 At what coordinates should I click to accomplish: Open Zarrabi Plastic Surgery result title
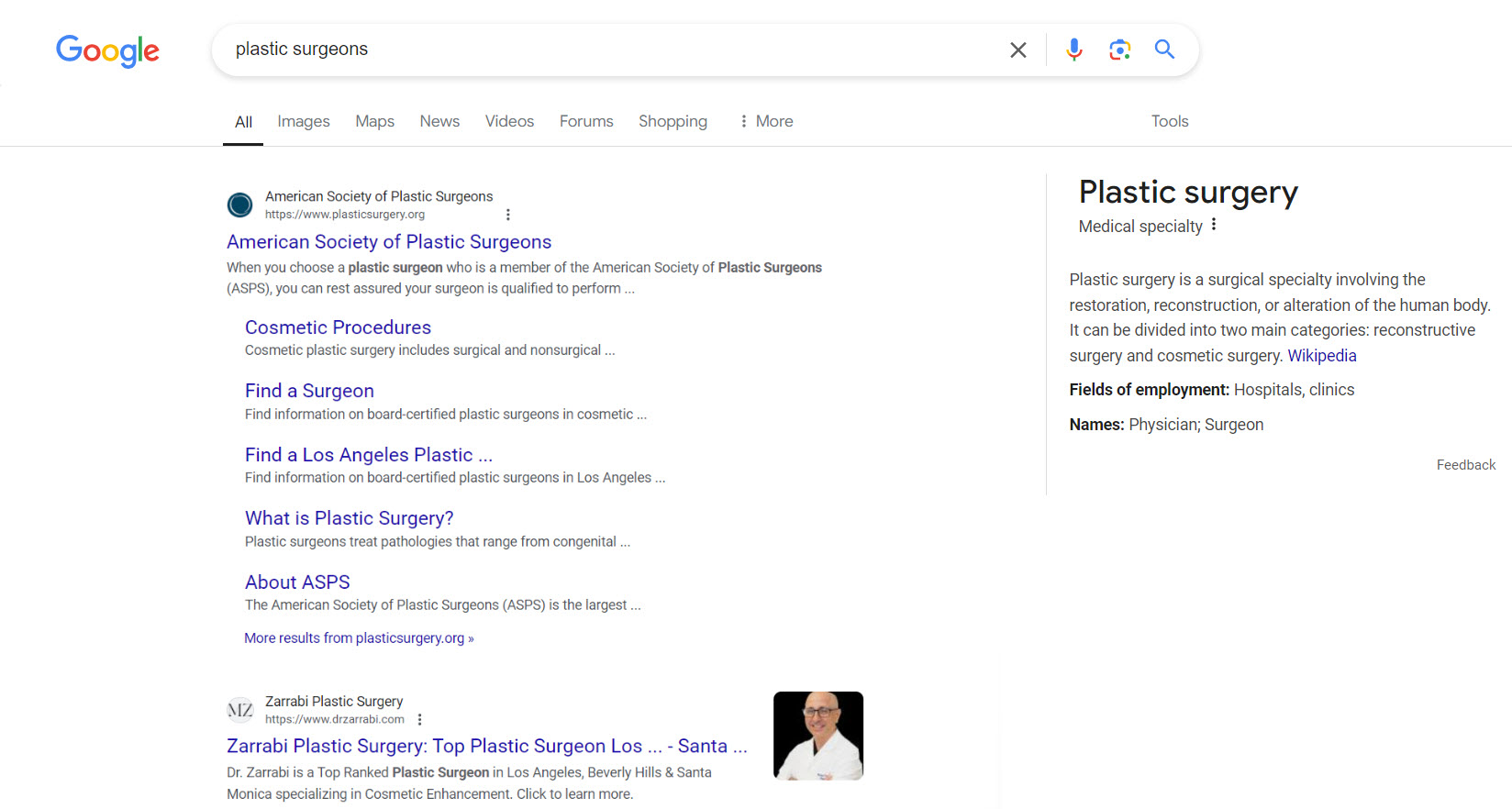point(487,747)
